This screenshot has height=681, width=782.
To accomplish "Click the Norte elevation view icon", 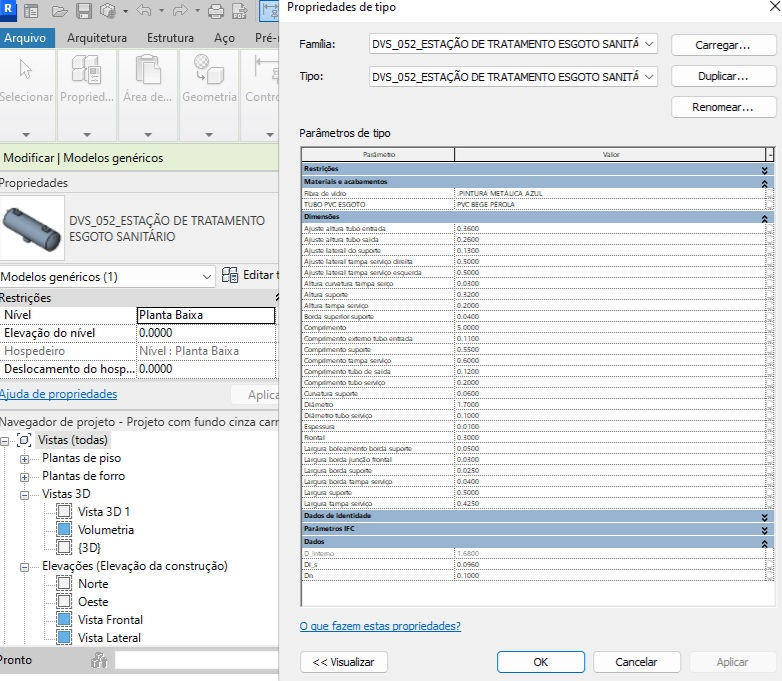I will point(64,583).
